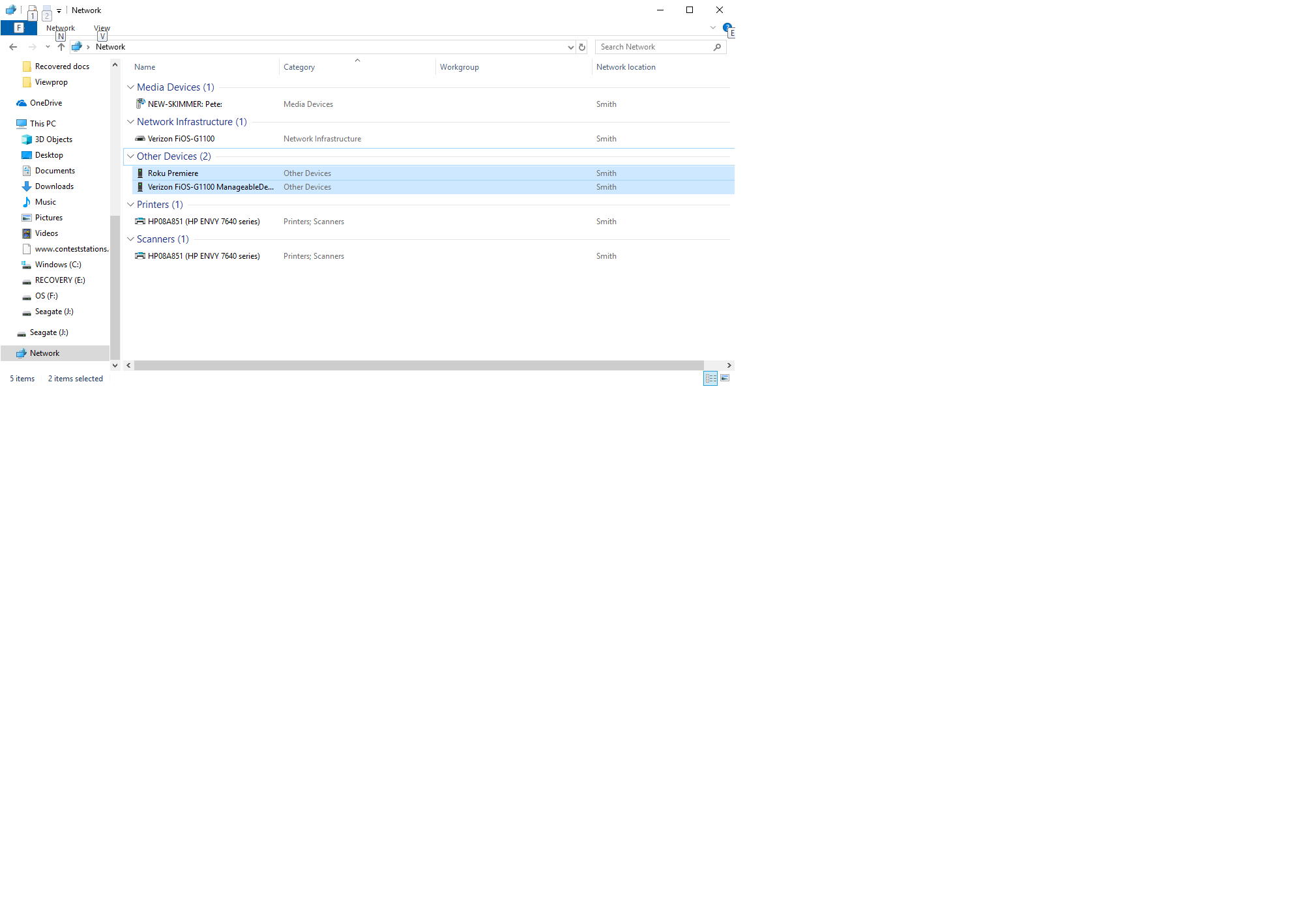Collapse the Network Infrastructure group
Screen dimensions: 1316x921
(x=130, y=121)
